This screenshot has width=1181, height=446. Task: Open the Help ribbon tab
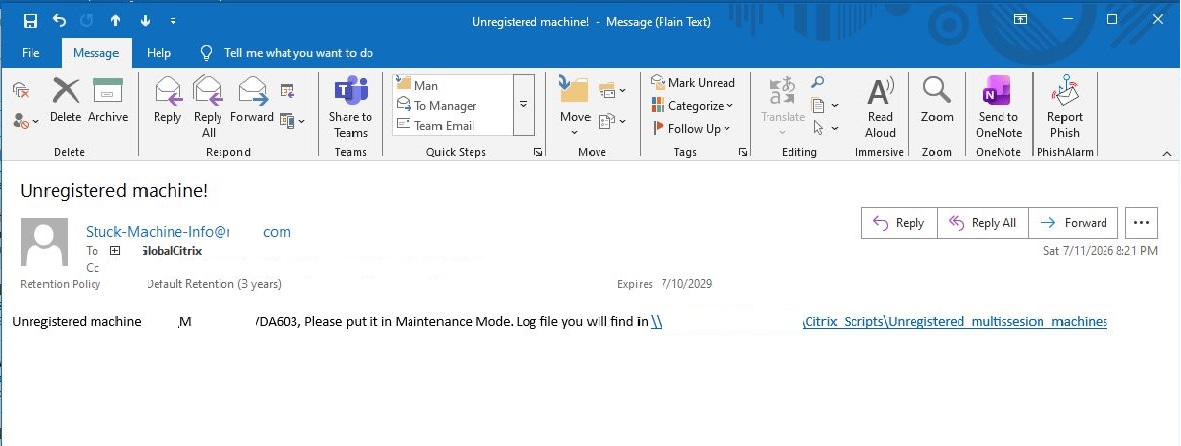click(x=159, y=53)
